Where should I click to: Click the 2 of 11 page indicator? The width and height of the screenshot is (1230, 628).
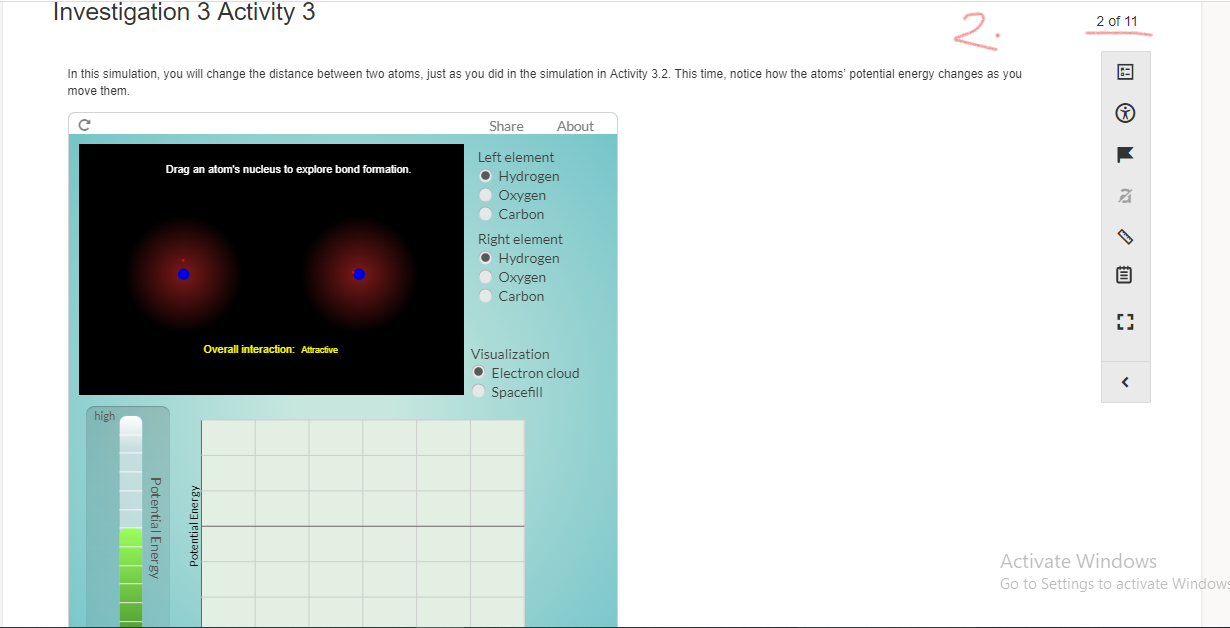click(1116, 20)
